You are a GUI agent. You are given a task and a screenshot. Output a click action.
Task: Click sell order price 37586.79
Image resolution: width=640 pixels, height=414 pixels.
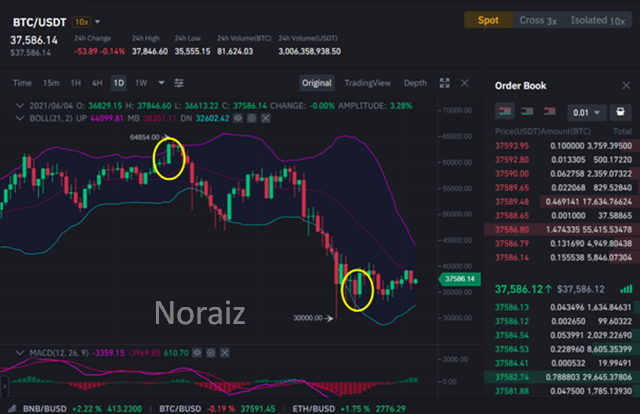512,243
